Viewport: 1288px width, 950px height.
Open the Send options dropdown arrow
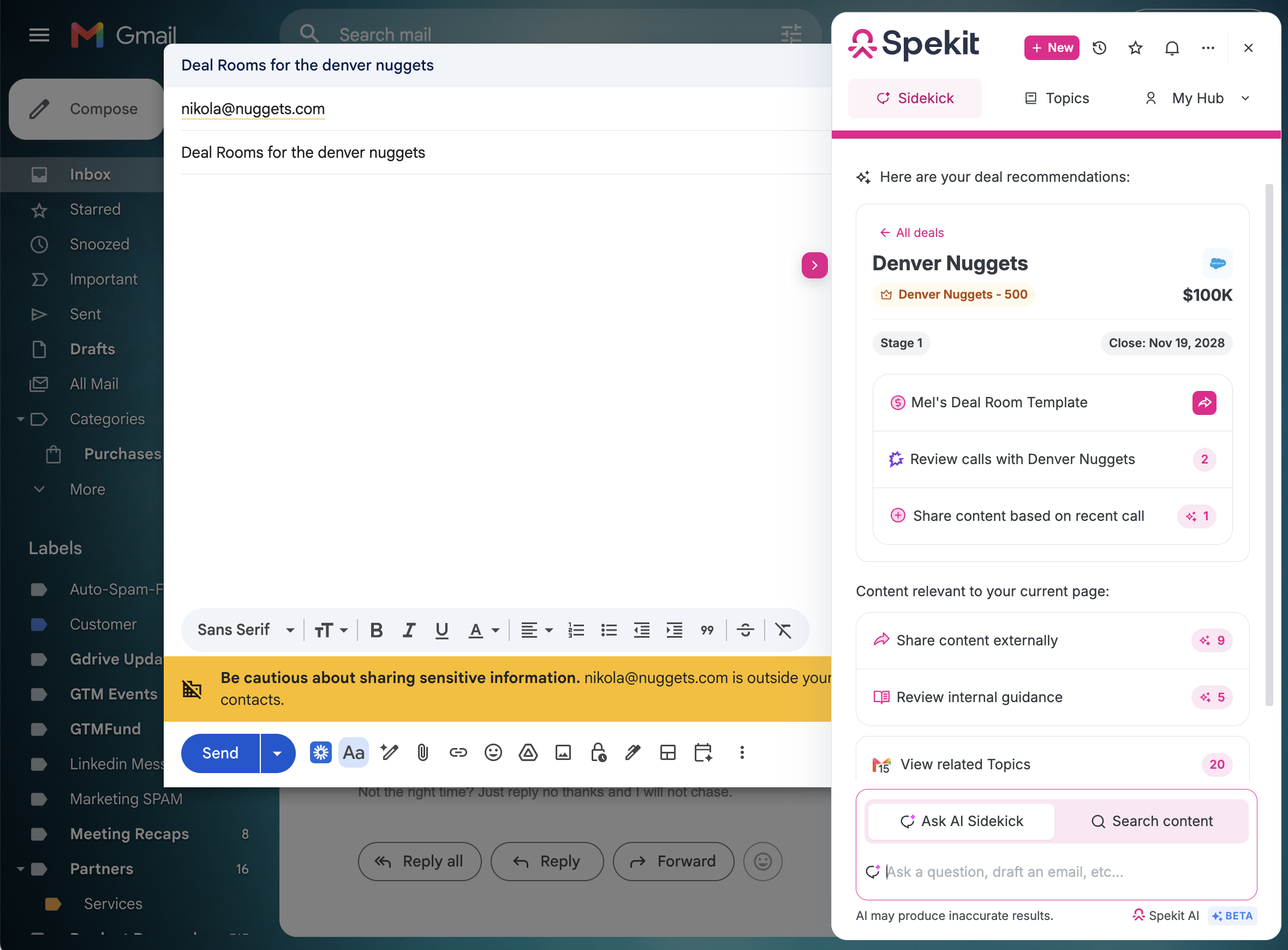(278, 753)
